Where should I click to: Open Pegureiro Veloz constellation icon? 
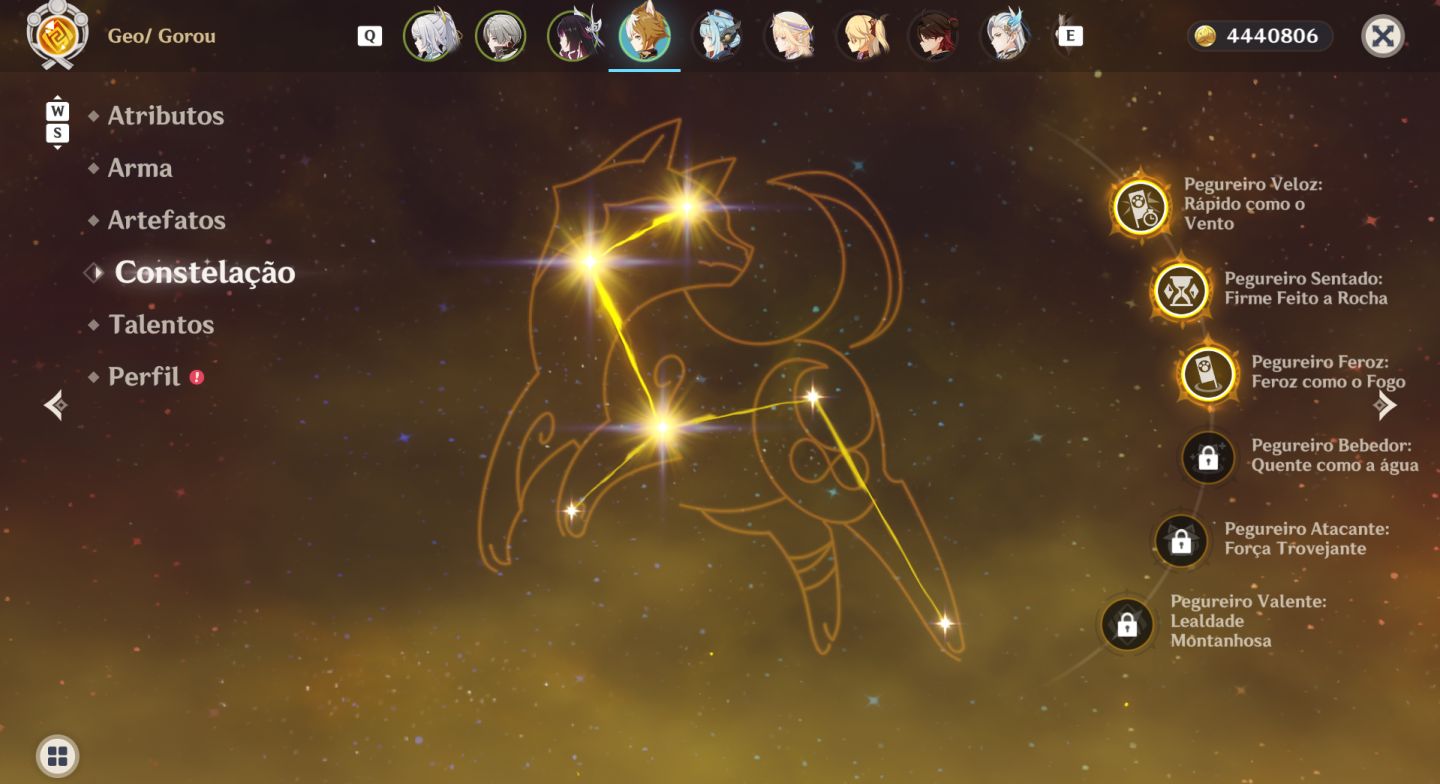pos(1140,207)
